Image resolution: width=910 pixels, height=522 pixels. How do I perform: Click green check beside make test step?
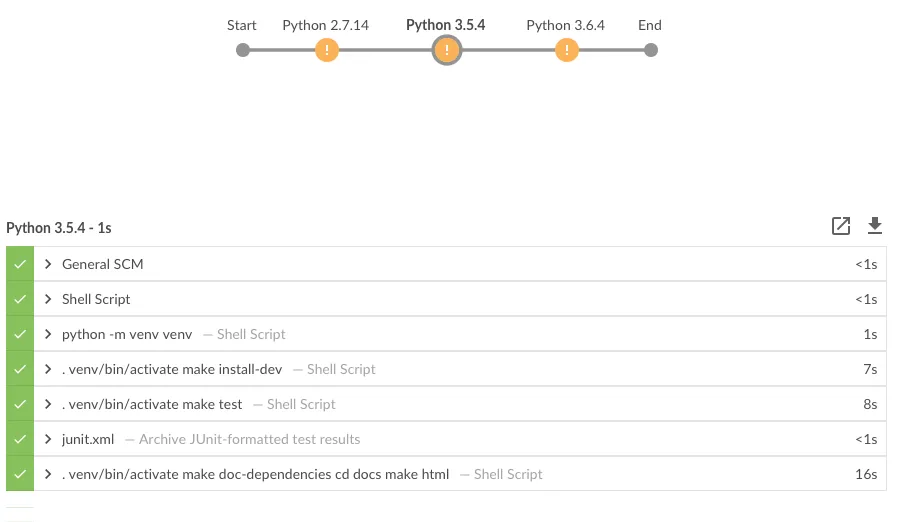pyautogui.click(x=20, y=404)
